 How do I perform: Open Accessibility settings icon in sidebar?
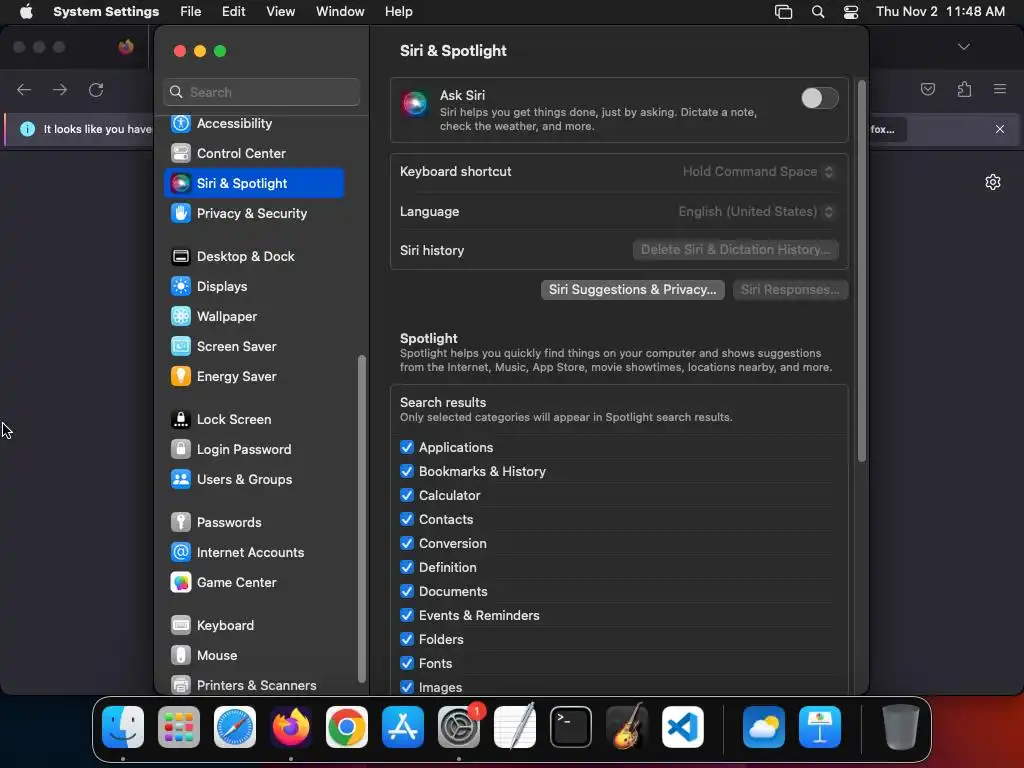(181, 123)
